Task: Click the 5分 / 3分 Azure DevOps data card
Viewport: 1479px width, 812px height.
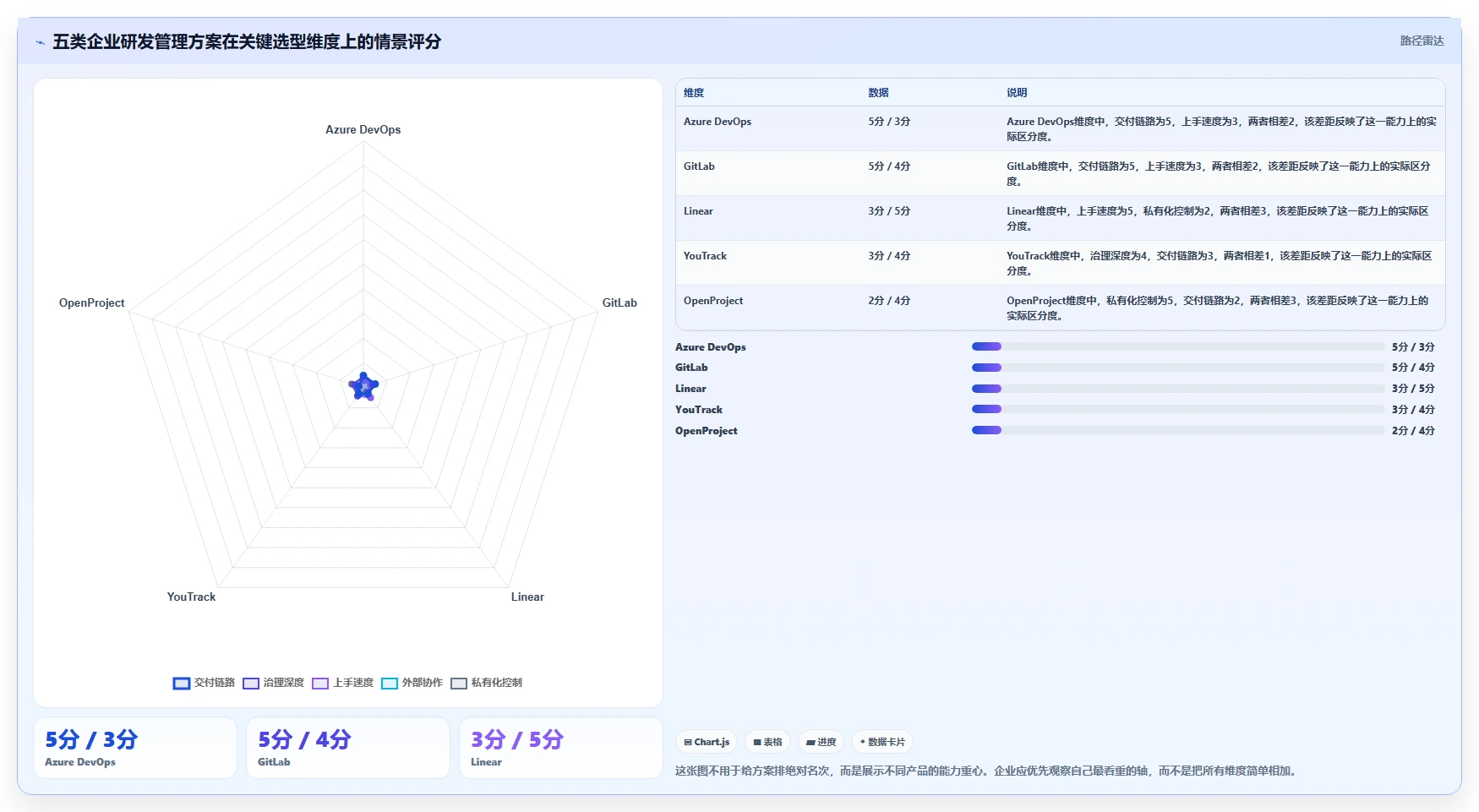Action: point(135,748)
